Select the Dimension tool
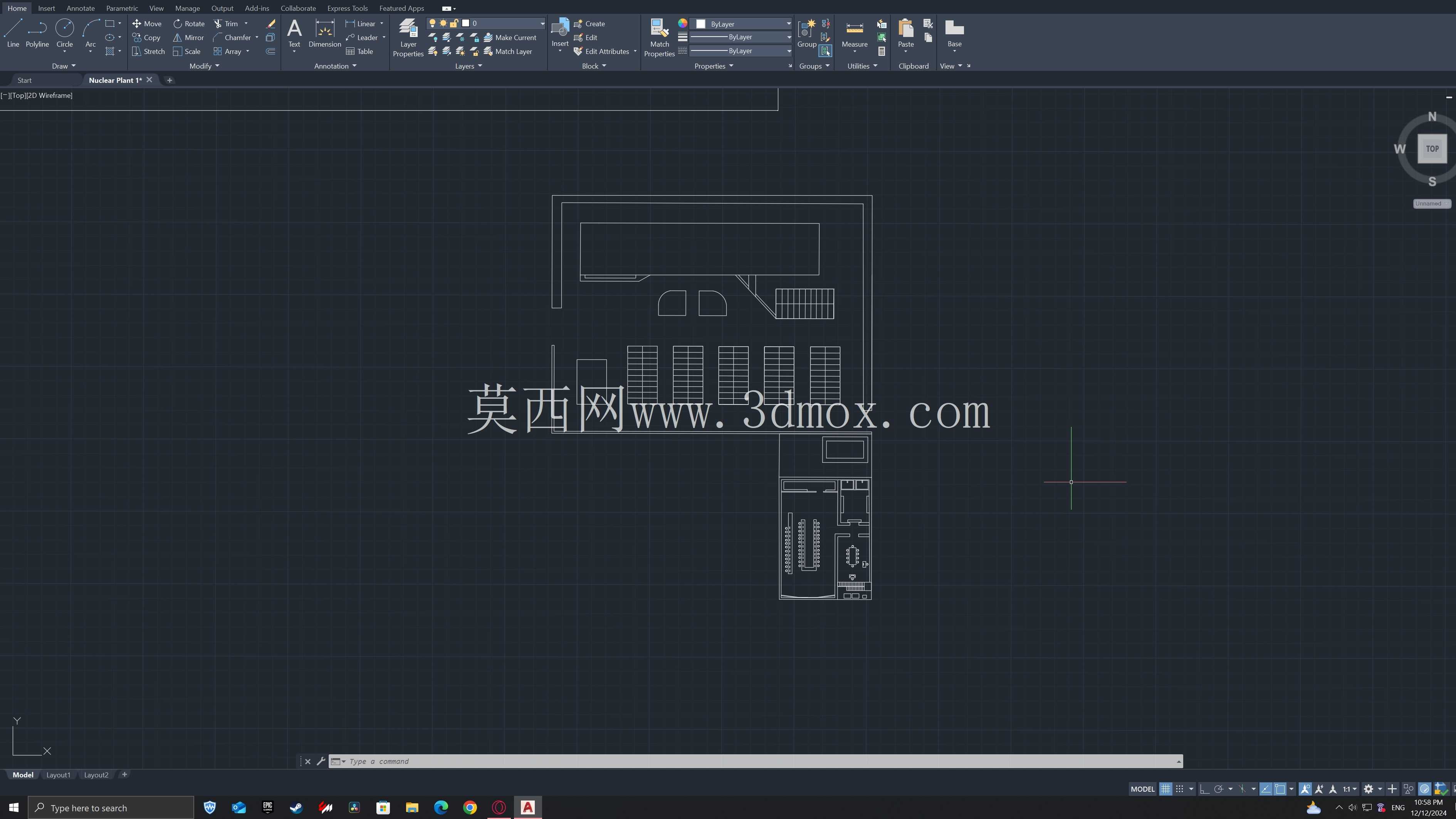The width and height of the screenshot is (1456, 819). pyautogui.click(x=324, y=33)
